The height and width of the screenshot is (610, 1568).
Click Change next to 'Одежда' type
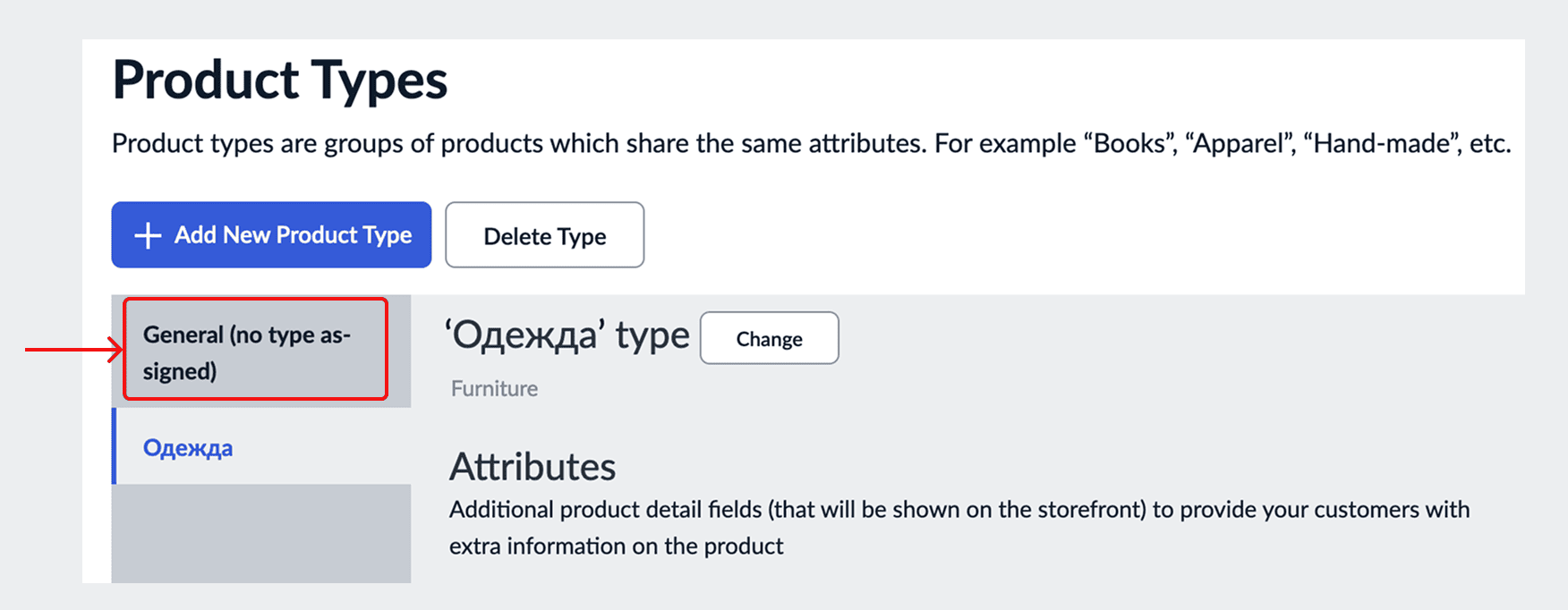pos(769,338)
